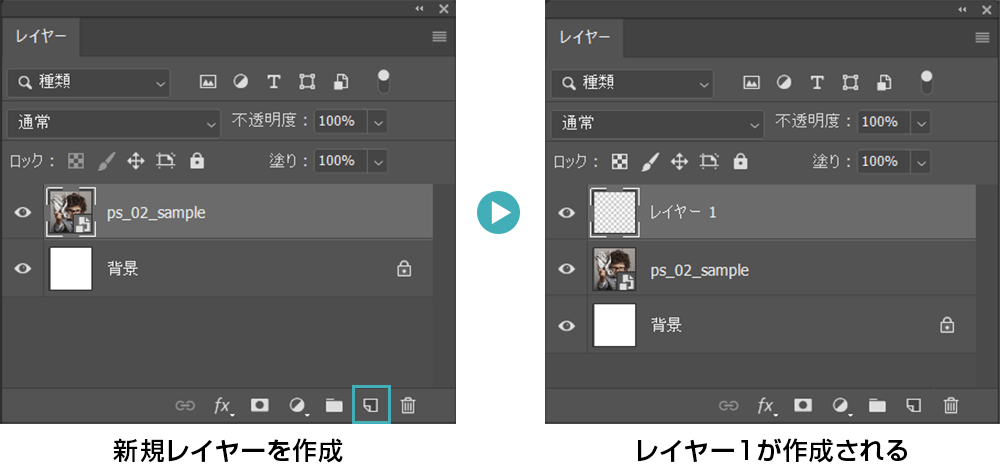Hide レイヤー 1 in right panel
This screenshot has width=1000, height=465.
[x=566, y=212]
